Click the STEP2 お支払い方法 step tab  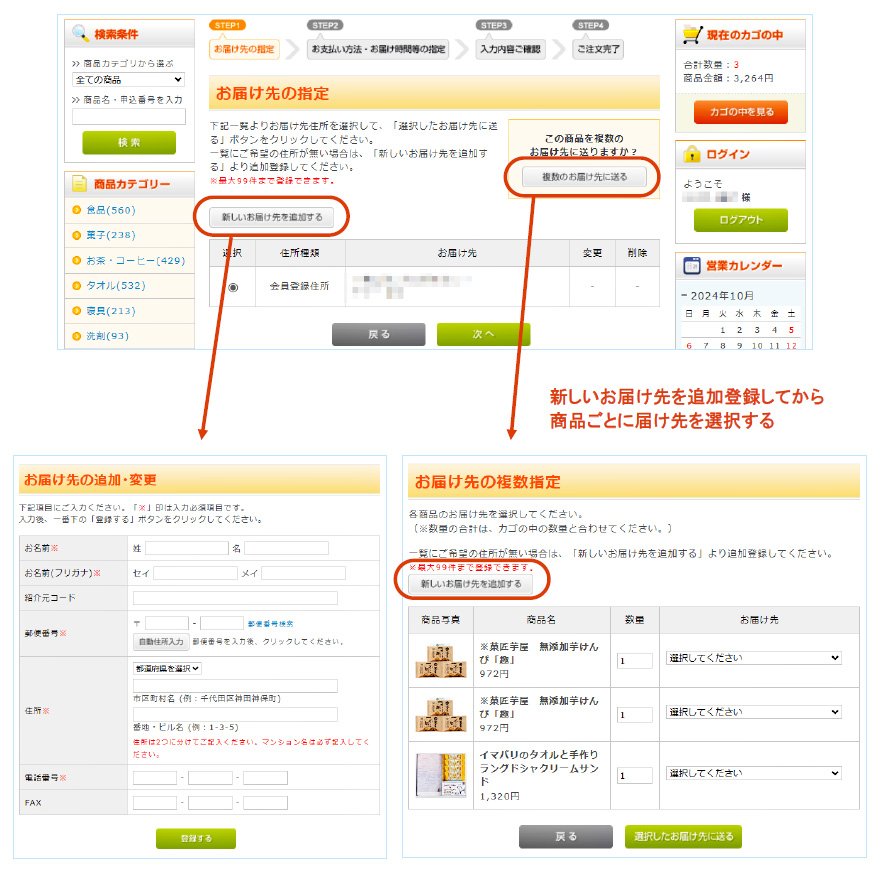pos(377,49)
